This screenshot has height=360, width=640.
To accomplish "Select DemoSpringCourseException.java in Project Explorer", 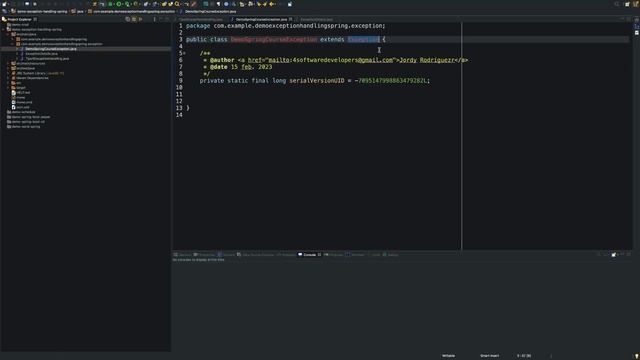I will 51,49.
